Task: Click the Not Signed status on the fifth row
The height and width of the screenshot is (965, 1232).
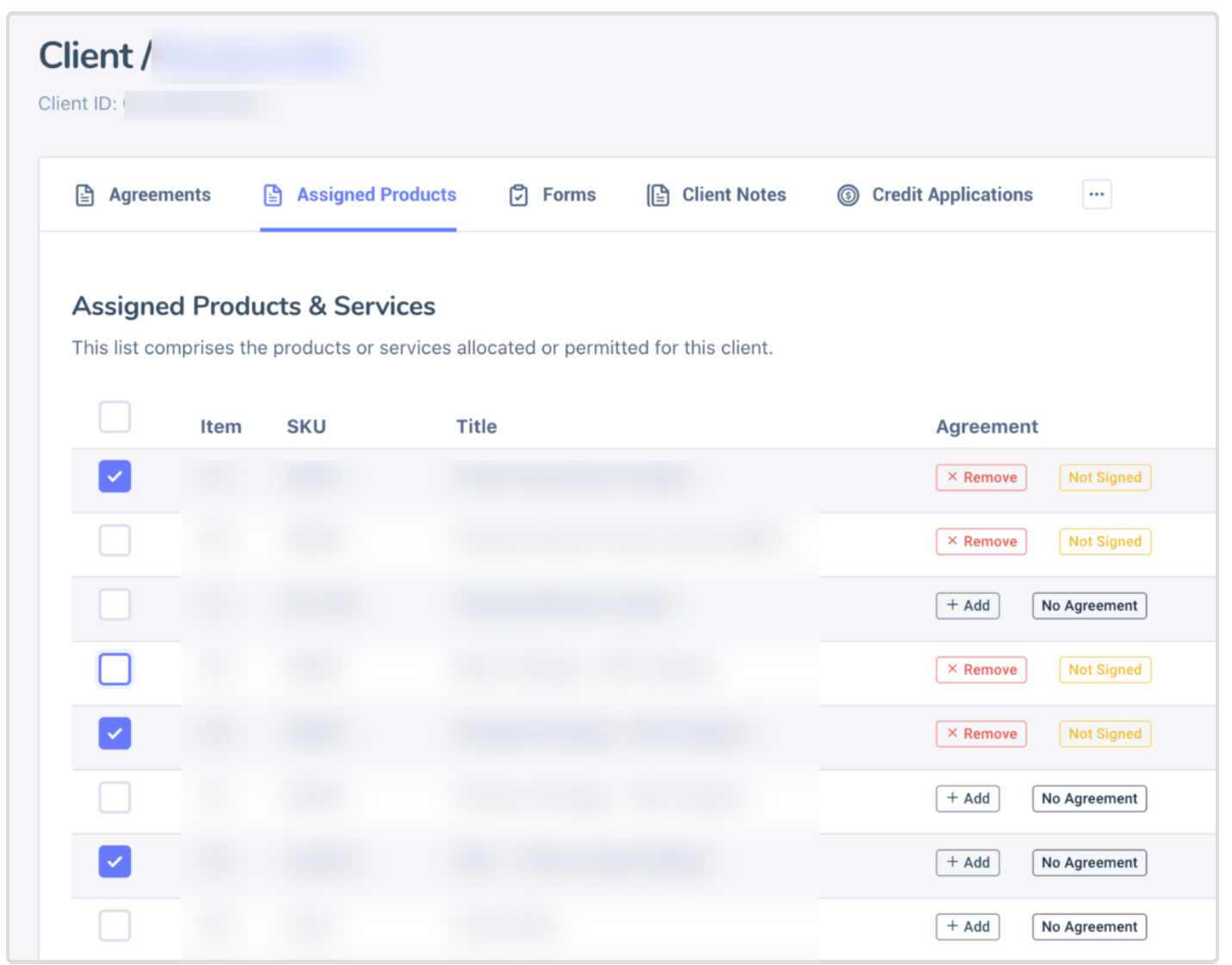Action: point(1104,733)
